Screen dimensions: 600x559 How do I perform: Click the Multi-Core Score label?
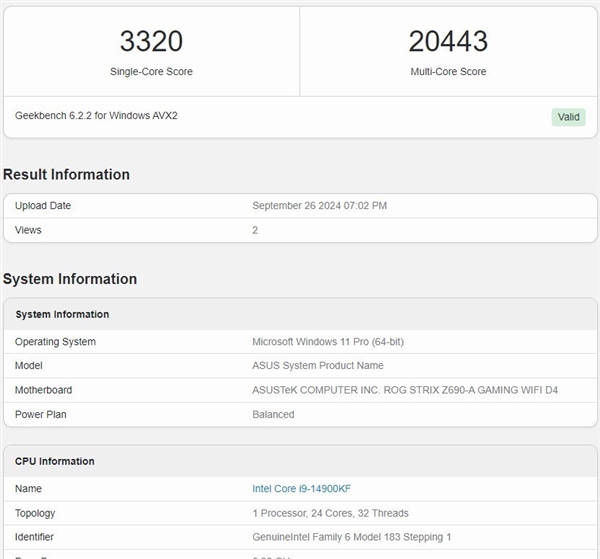tap(448, 72)
